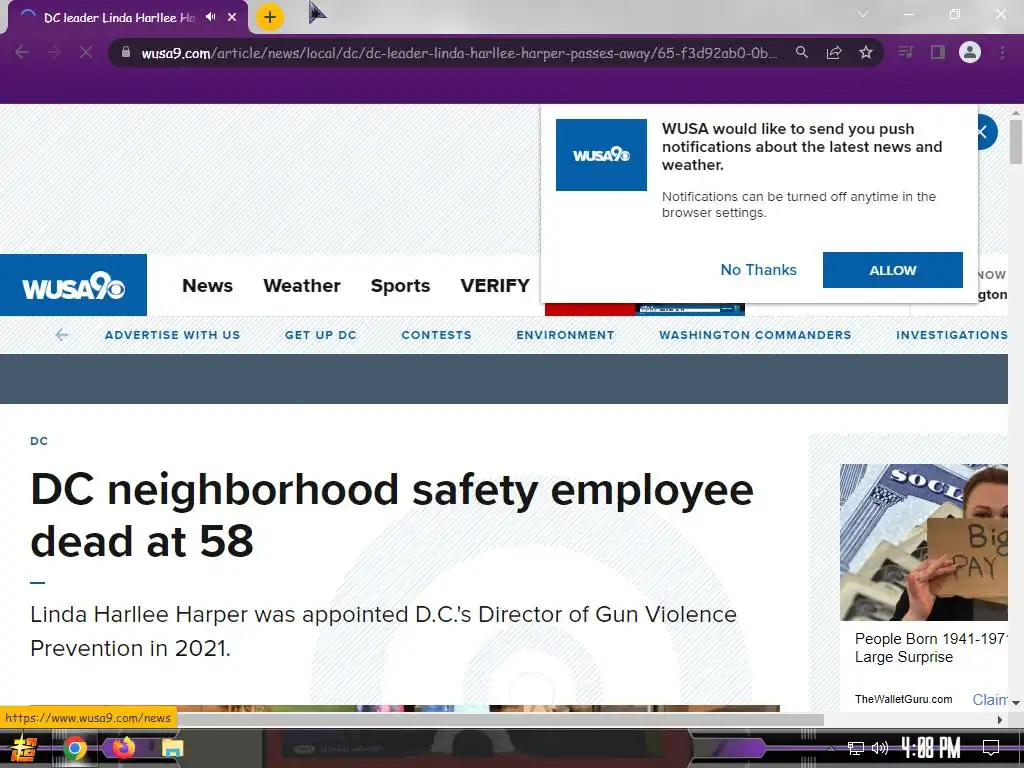Open the Social Security ad image
This screenshot has height=768, width=1024.
[923, 542]
